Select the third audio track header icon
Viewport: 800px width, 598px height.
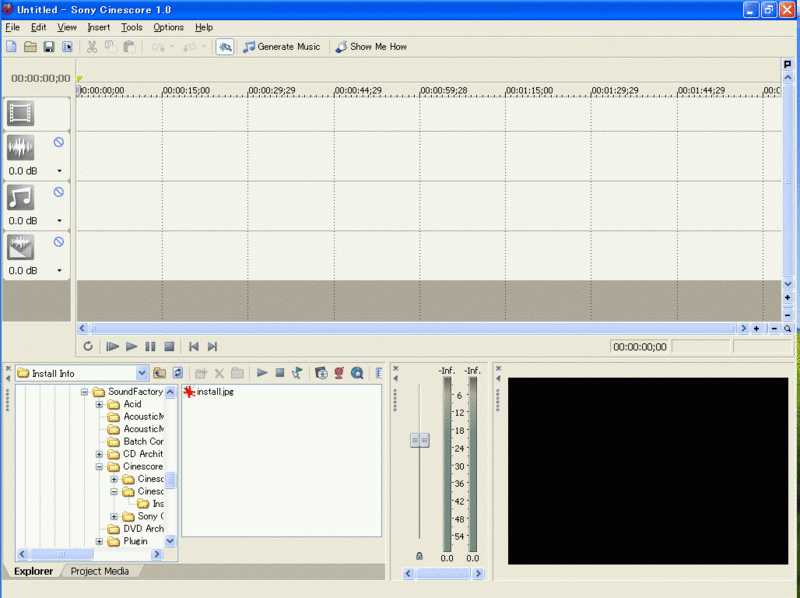coord(20,247)
